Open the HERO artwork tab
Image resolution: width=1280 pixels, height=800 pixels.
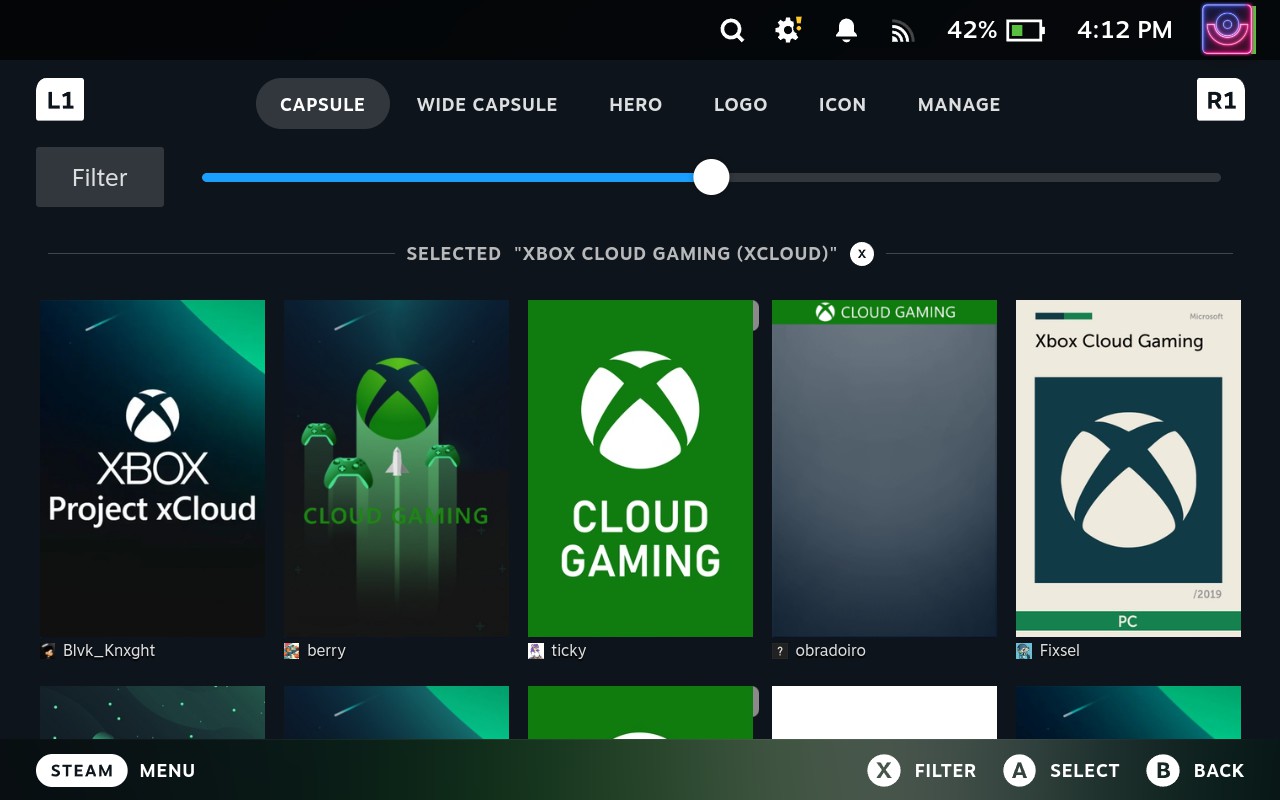[635, 104]
